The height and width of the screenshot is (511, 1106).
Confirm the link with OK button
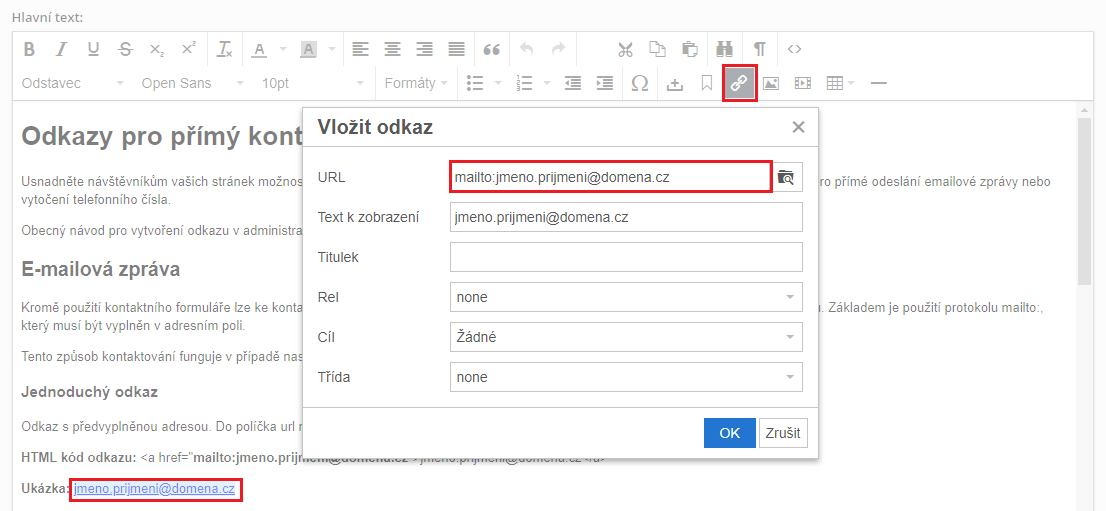tap(729, 433)
